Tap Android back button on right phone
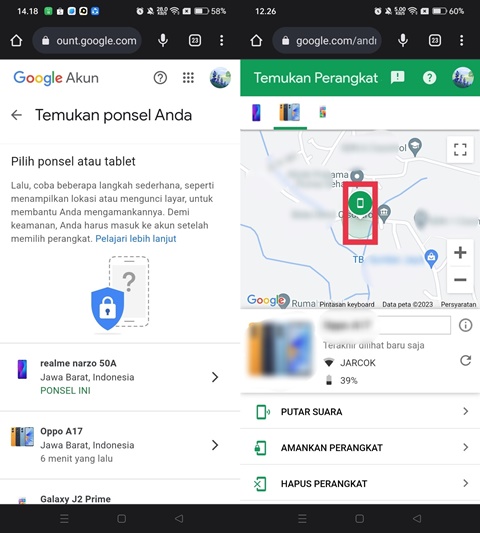 (417, 518)
